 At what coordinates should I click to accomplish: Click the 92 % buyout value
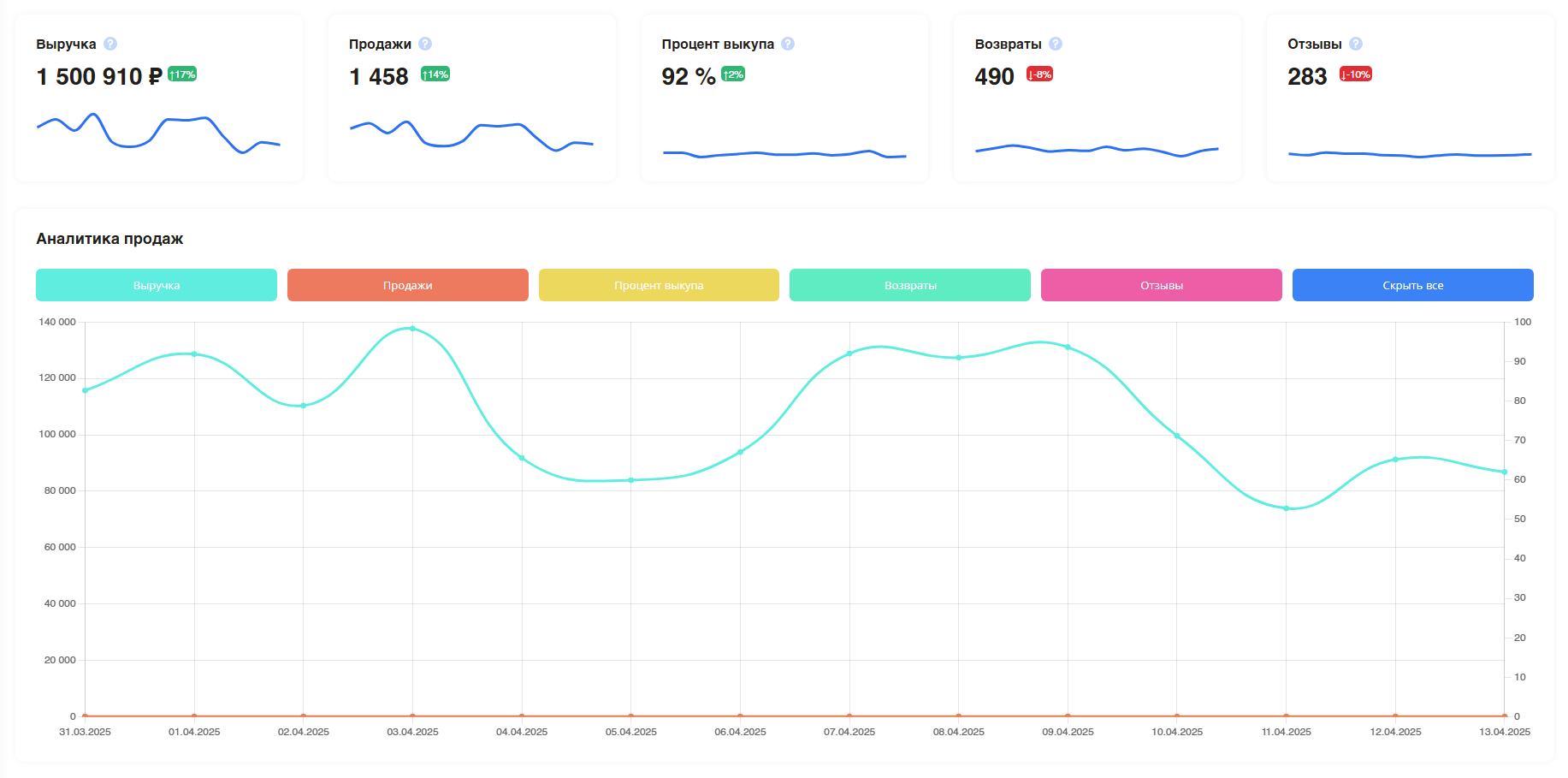(689, 77)
